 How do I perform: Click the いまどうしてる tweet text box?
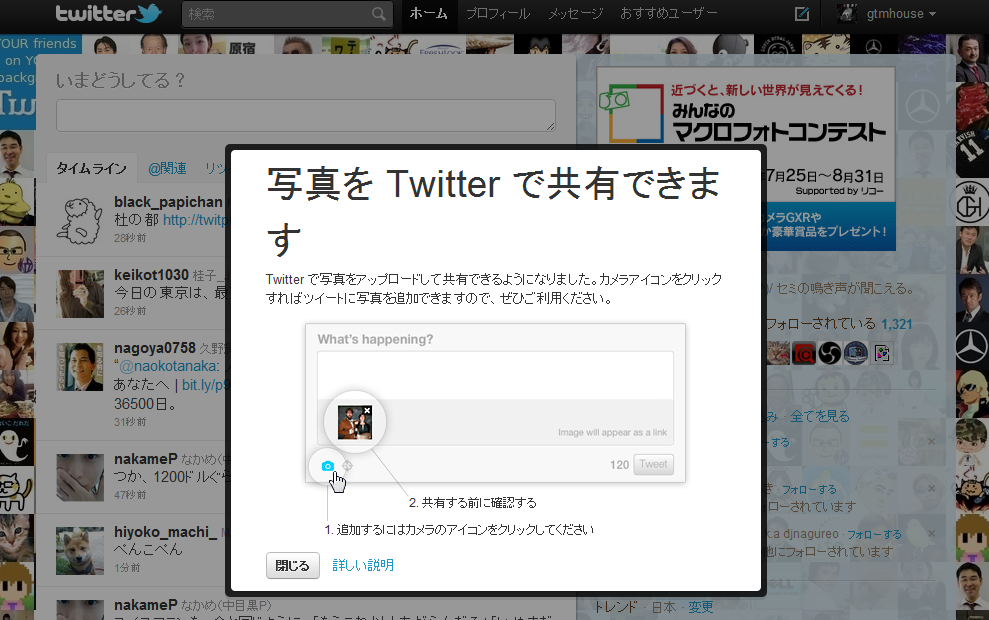306,115
